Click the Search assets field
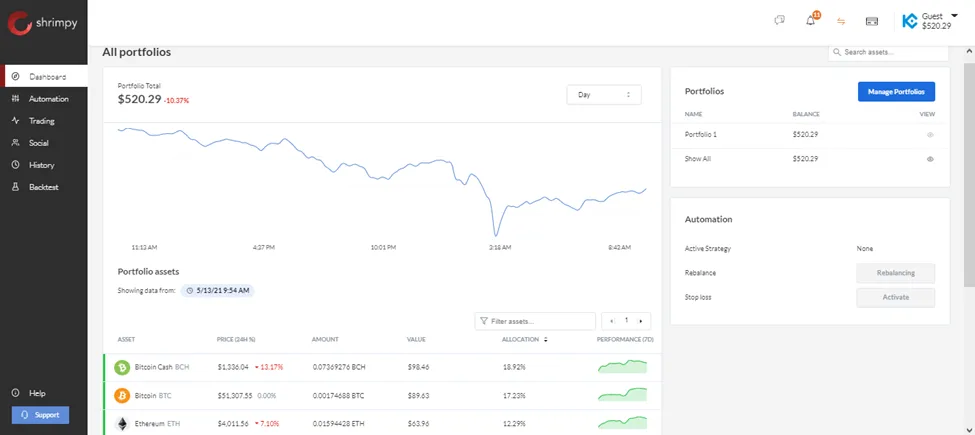 [x=889, y=52]
